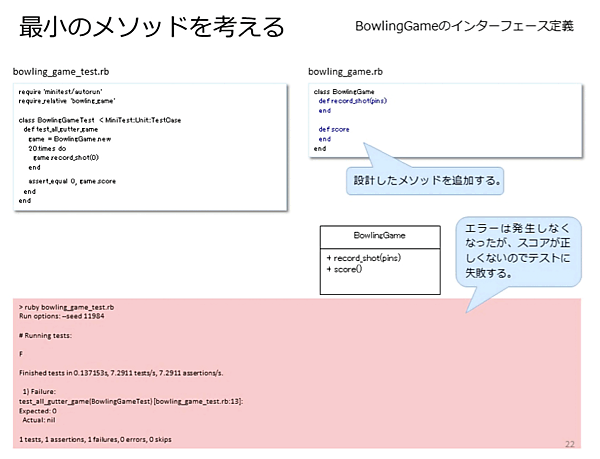Select the 1 tests, 1 assertions summary line
The width and height of the screenshot is (600, 459).
pos(95,439)
